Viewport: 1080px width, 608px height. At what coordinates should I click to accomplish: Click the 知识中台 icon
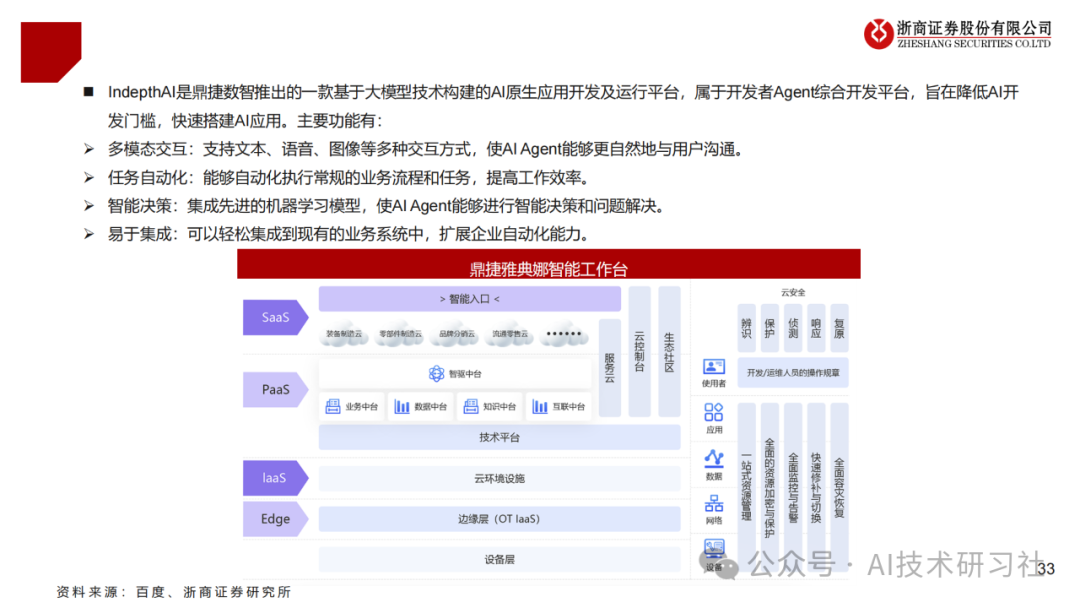(470, 406)
